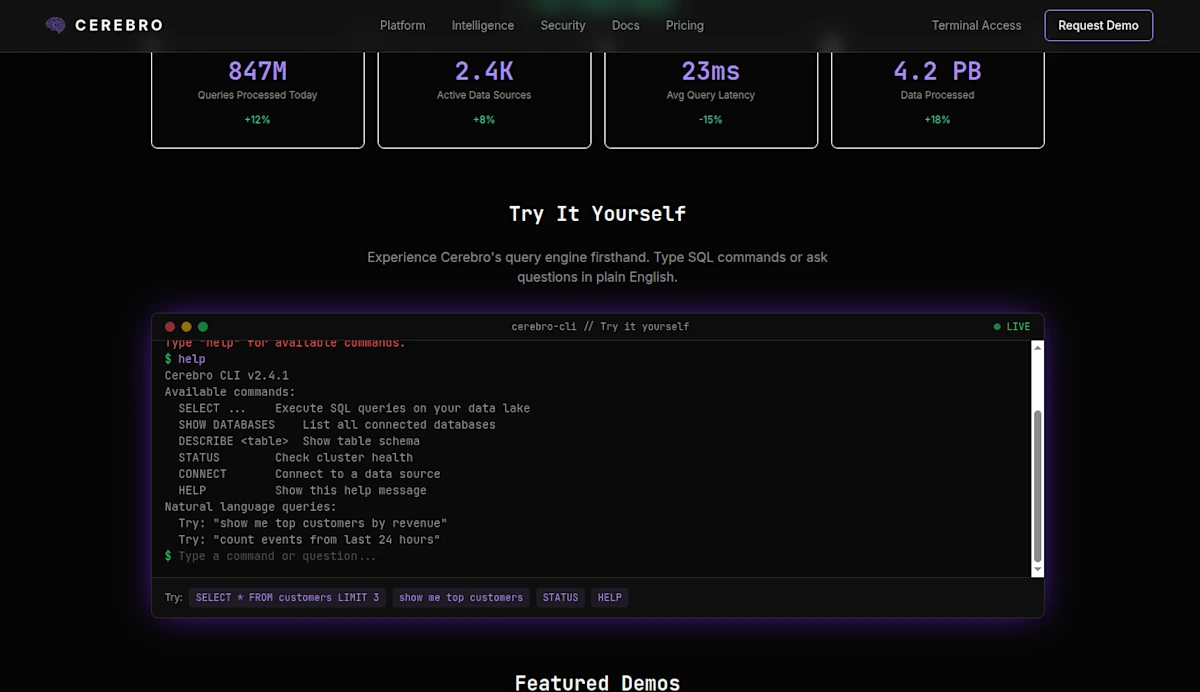Image resolution: width=1200 pixels, height=692 pixels.
Task: Click the Try It Yourself heading
Action: tap(597, 214)
